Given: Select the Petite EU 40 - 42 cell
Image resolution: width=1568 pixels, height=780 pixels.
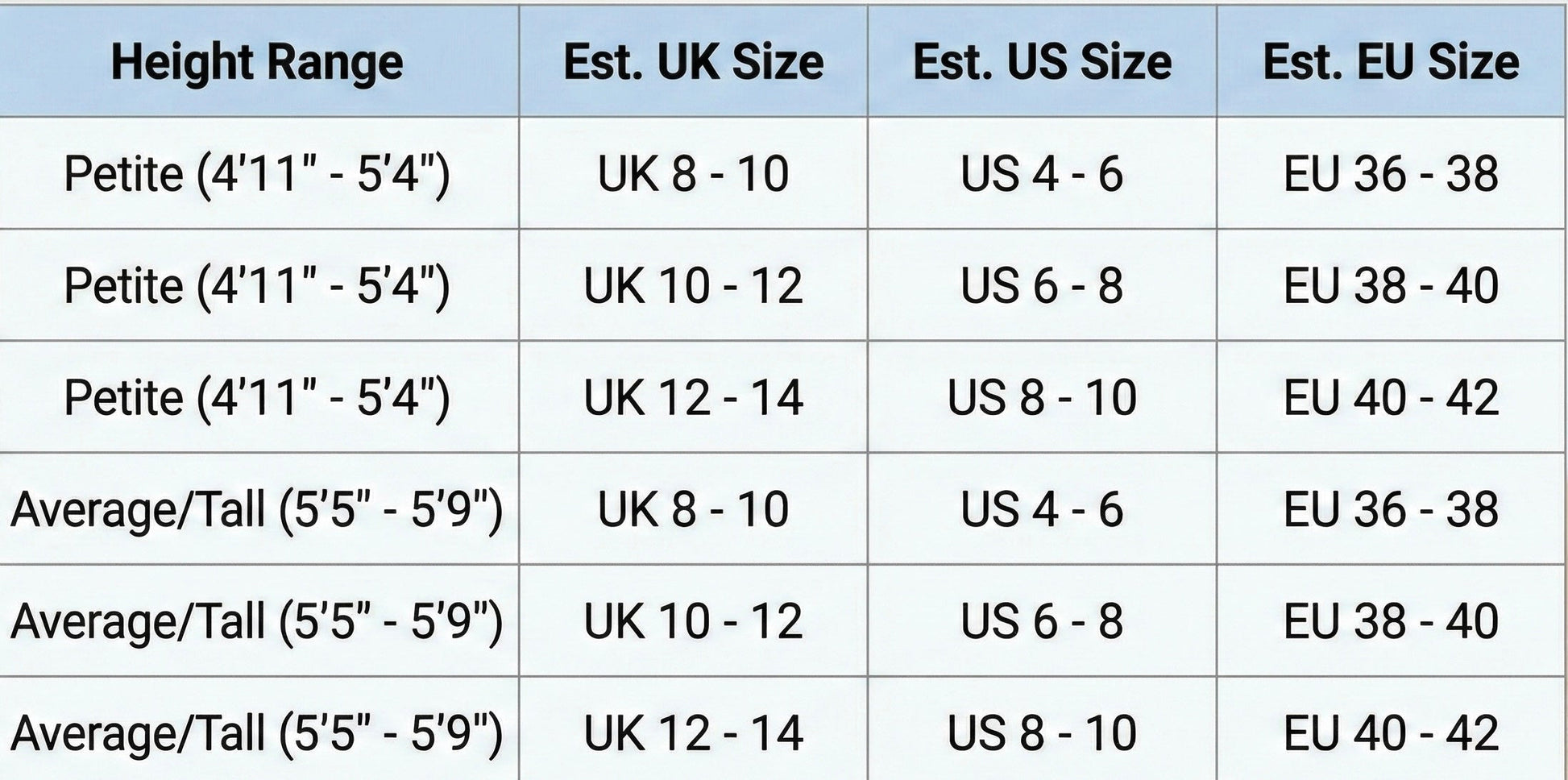Looking at the screenshot, I should (x=1392, y=397).
